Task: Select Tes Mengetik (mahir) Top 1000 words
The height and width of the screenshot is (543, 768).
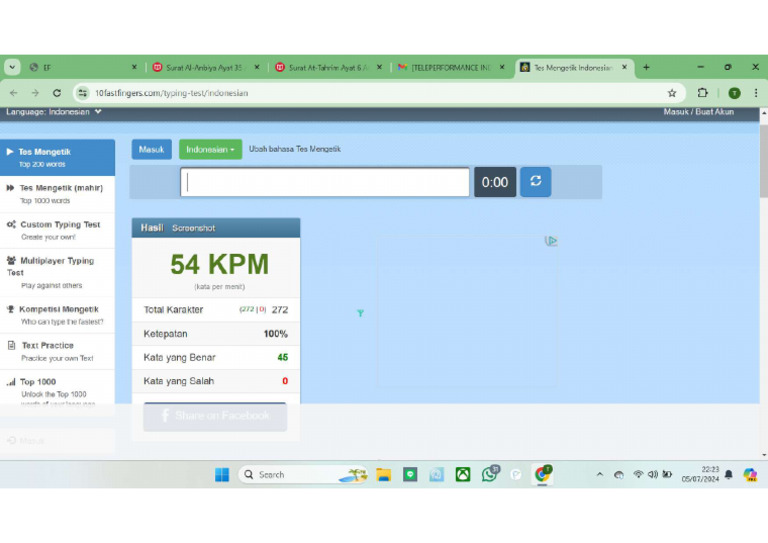Action: pos(57,194)
